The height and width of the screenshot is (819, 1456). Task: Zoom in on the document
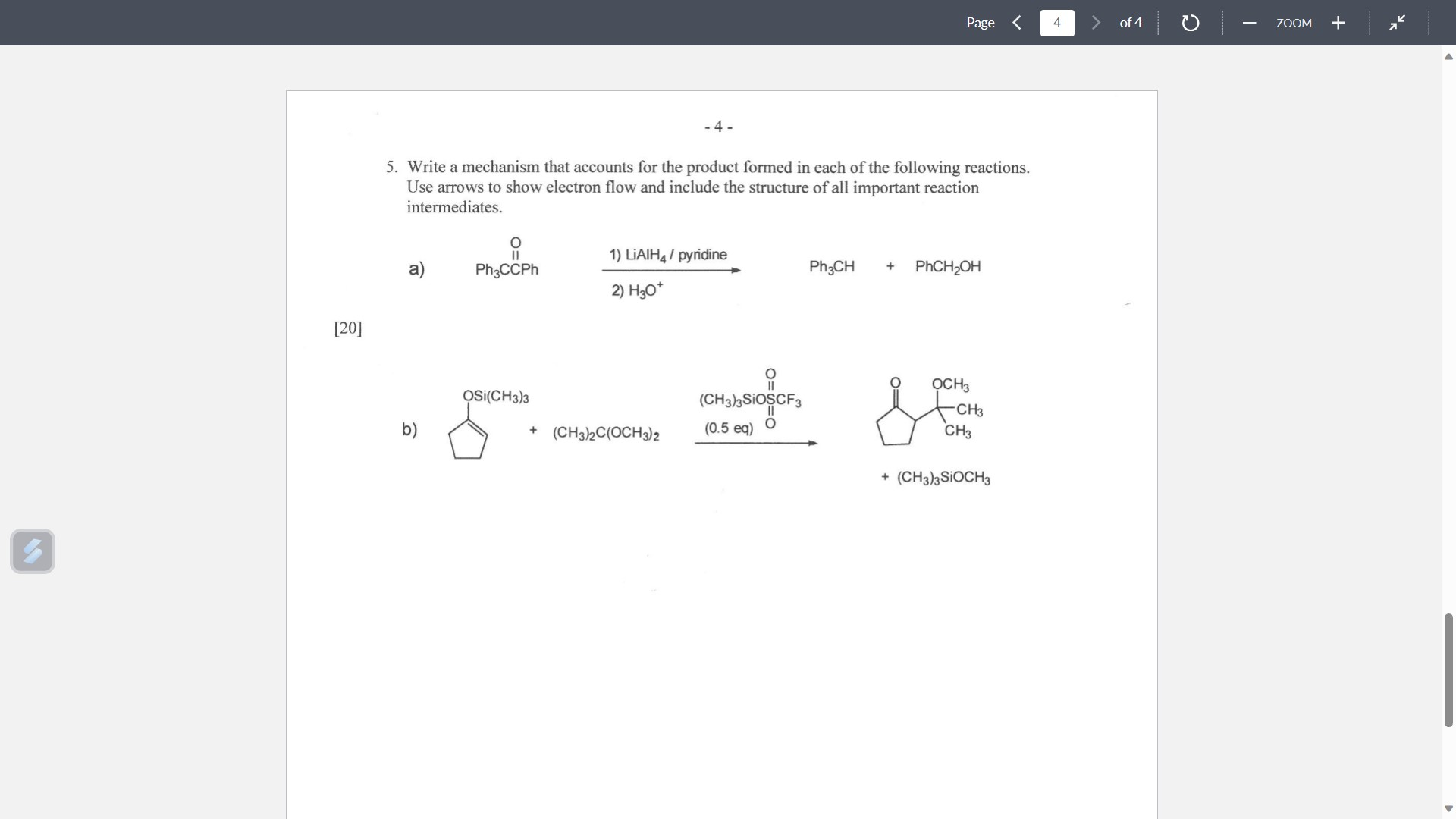(1338, 23)
